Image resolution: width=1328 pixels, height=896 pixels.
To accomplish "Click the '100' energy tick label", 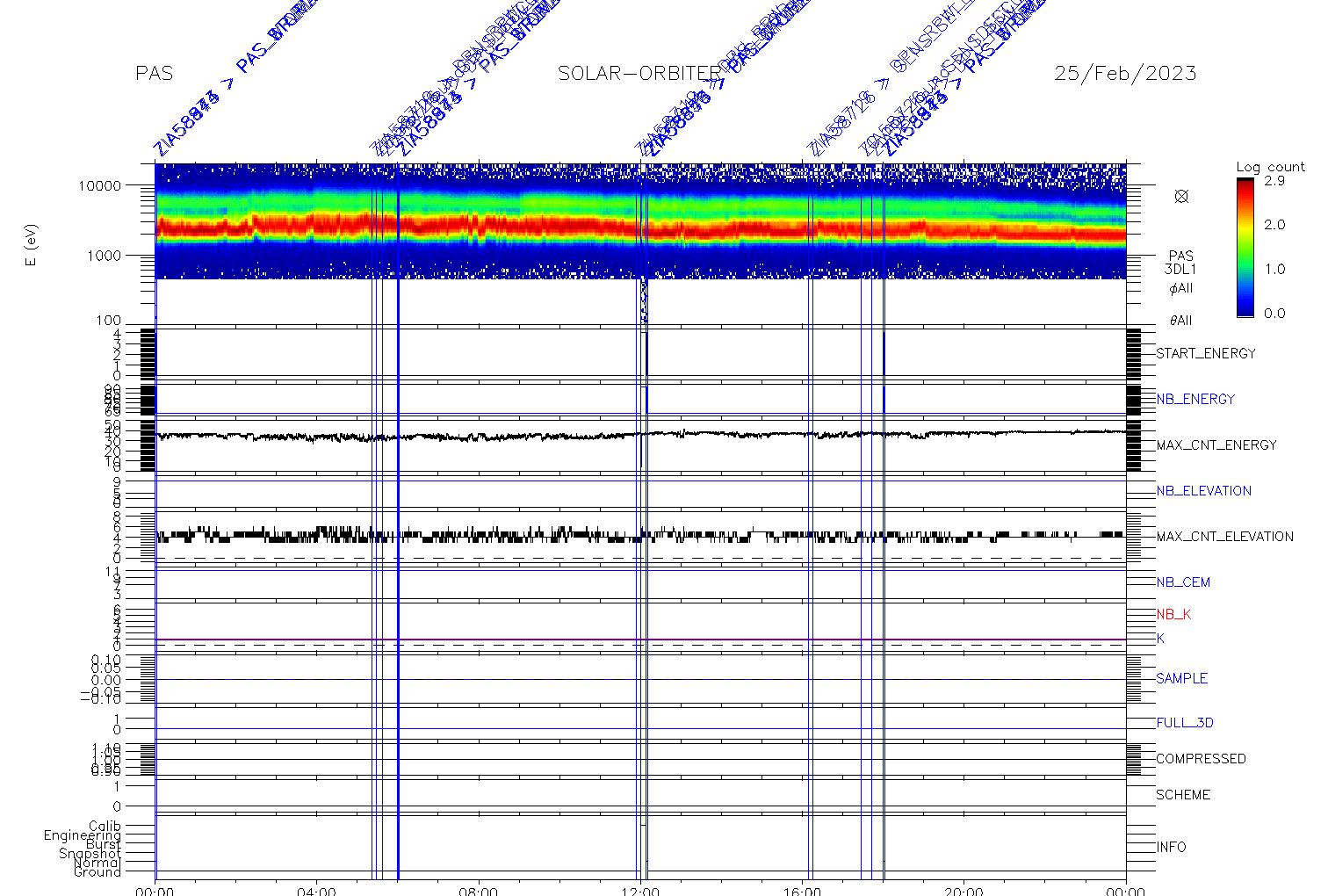I will pyautogui.click(x=108, y=322).
